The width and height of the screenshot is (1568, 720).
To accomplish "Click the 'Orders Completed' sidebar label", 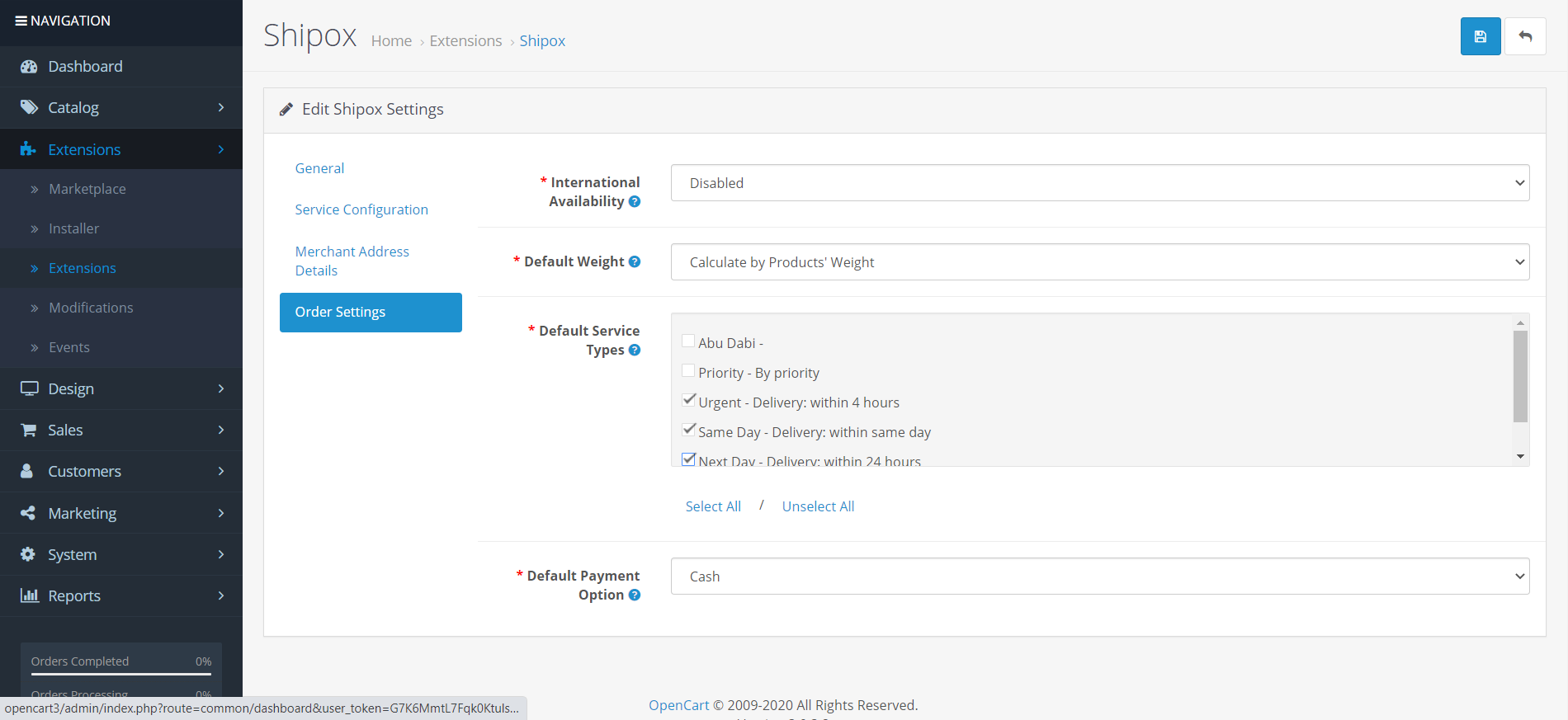I will [80, 661].
